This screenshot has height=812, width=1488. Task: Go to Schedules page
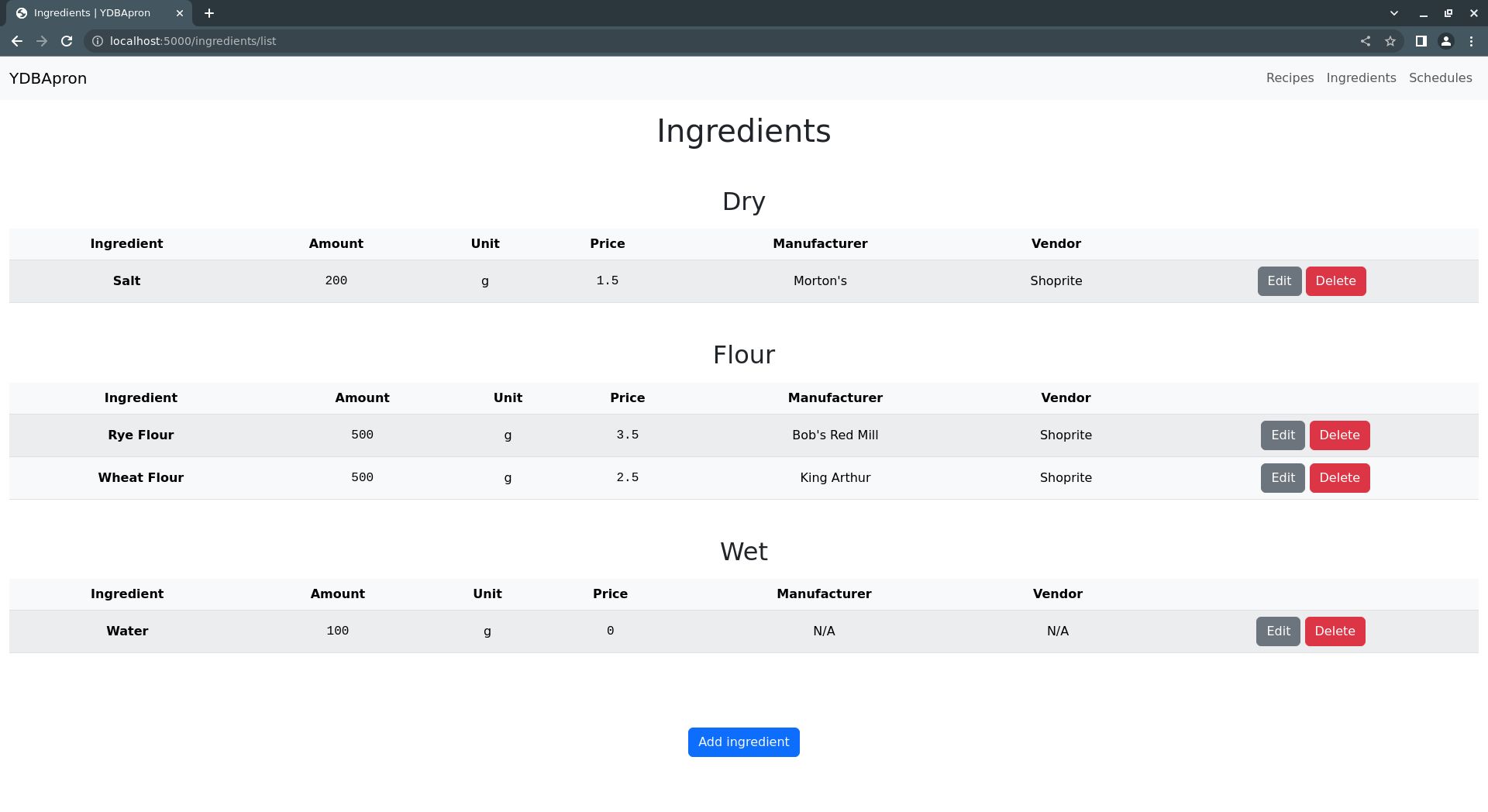(1440, 78)
